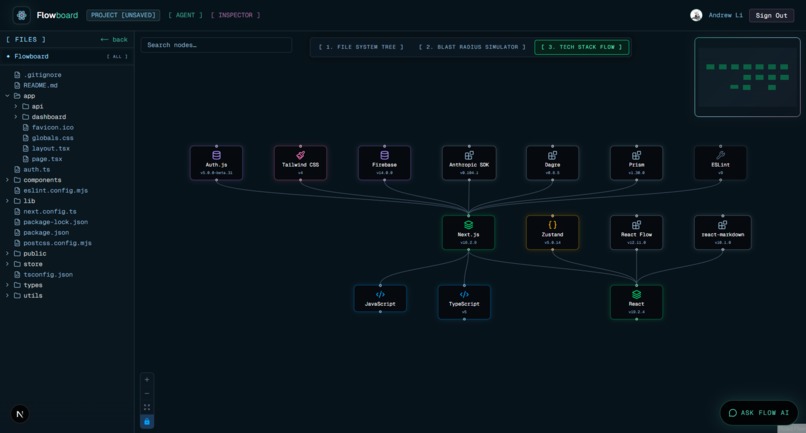Open the .gitignore file icon
The width and height of the screenshot is (806, 433).
coord(17,75)
